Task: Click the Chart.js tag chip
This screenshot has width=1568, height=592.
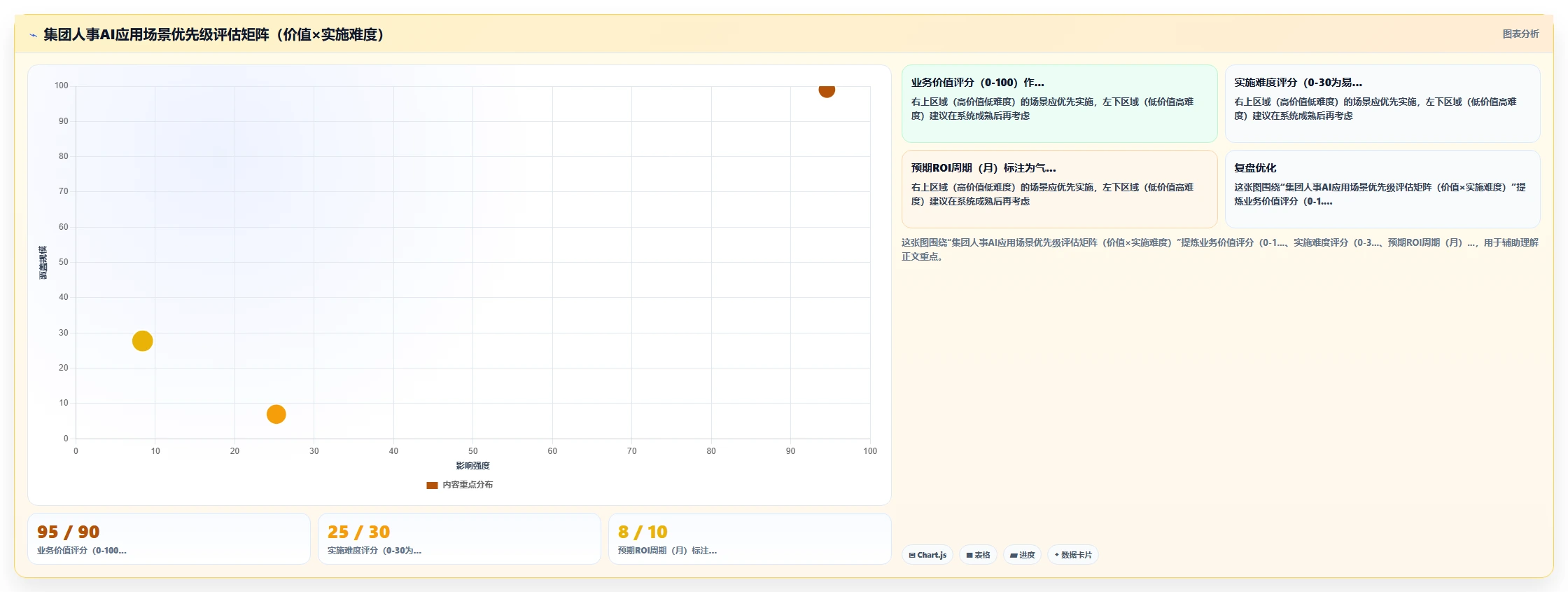Action: [927, 555]
